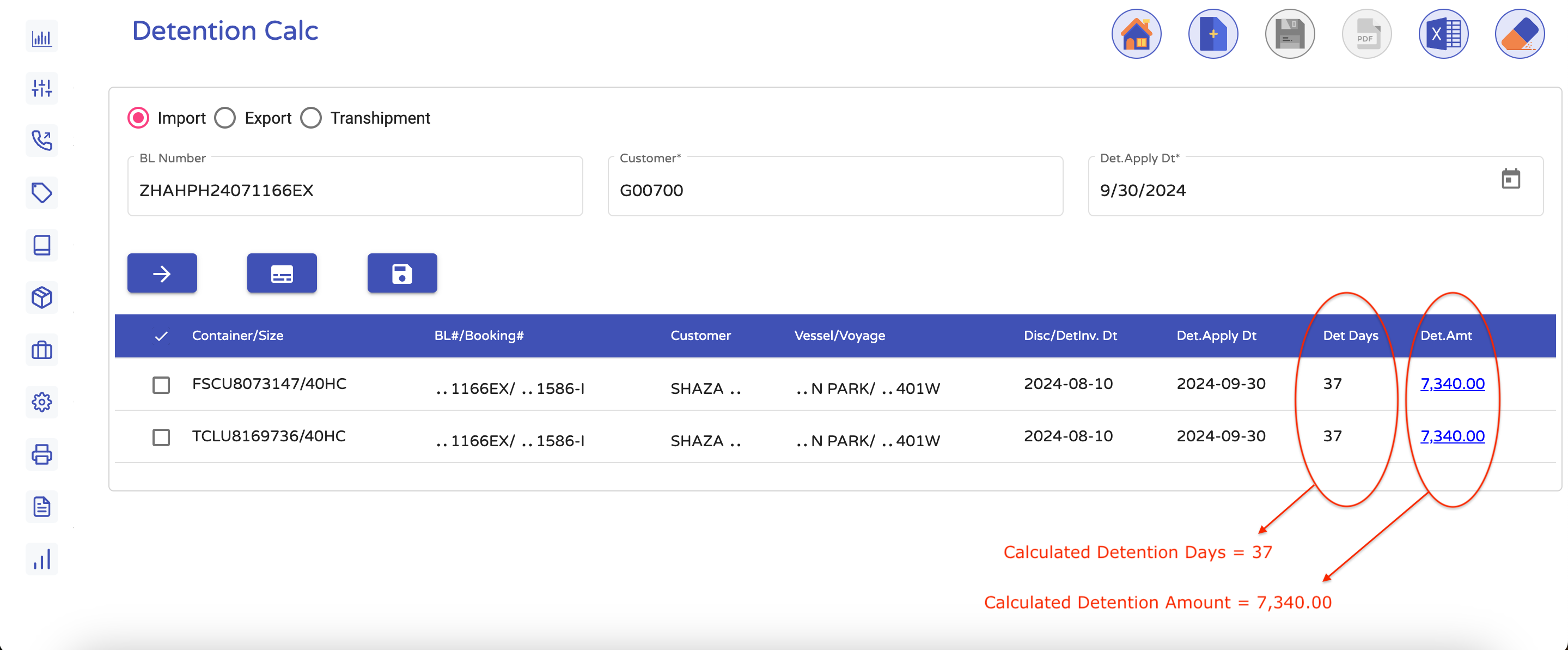Open the printer icon in sidebar
The width and height of the screenshot is (1568, 650).
click(42, 454)
